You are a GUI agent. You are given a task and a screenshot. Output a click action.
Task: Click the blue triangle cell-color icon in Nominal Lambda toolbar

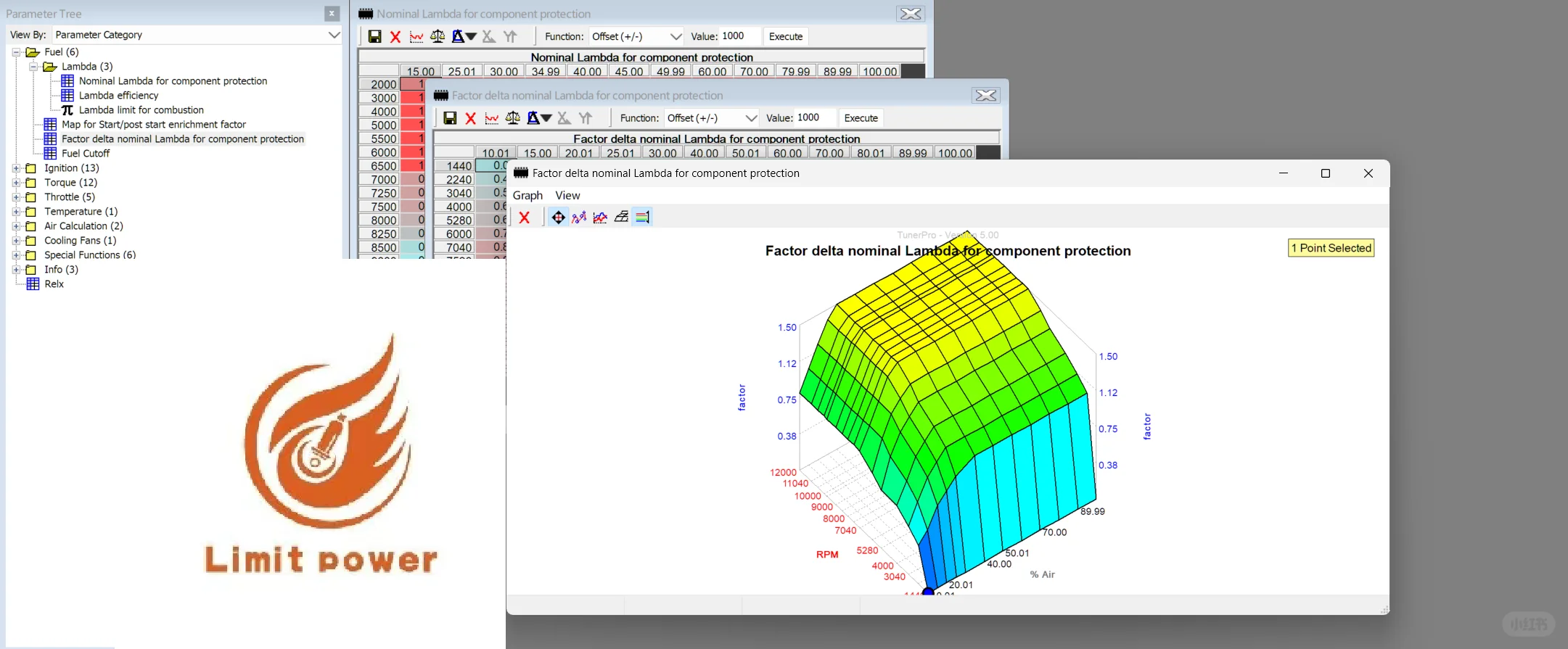458,36
